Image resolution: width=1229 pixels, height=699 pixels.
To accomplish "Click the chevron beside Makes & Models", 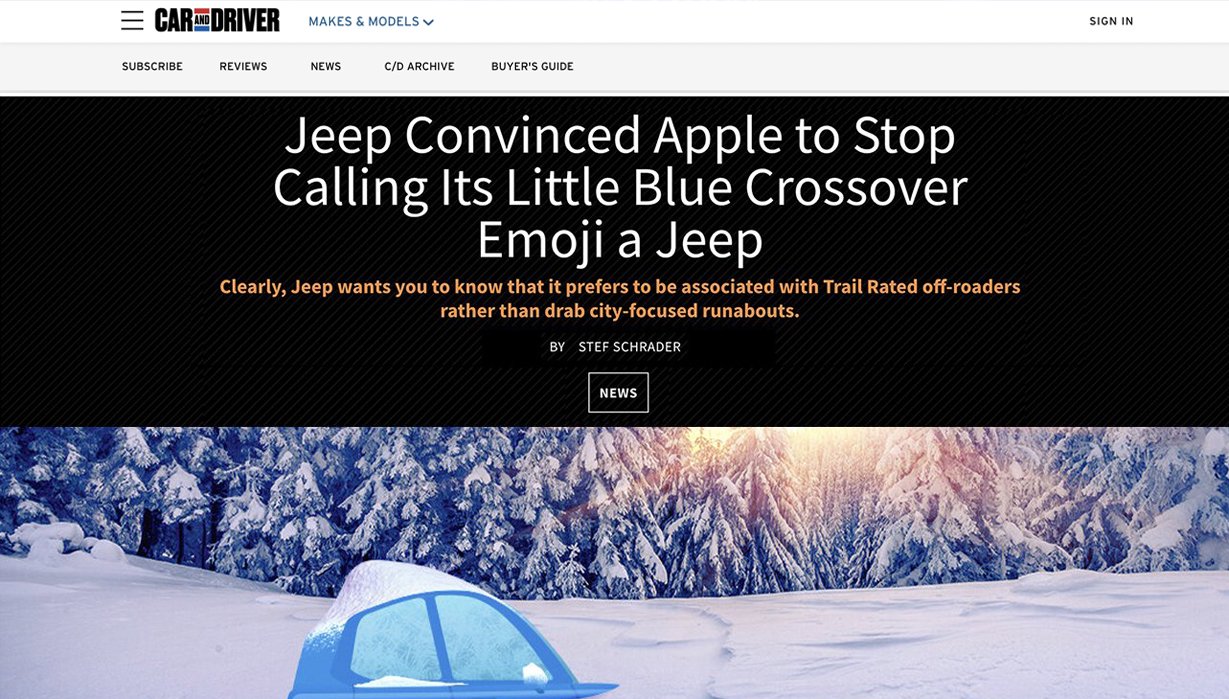I will pos(428,22).
